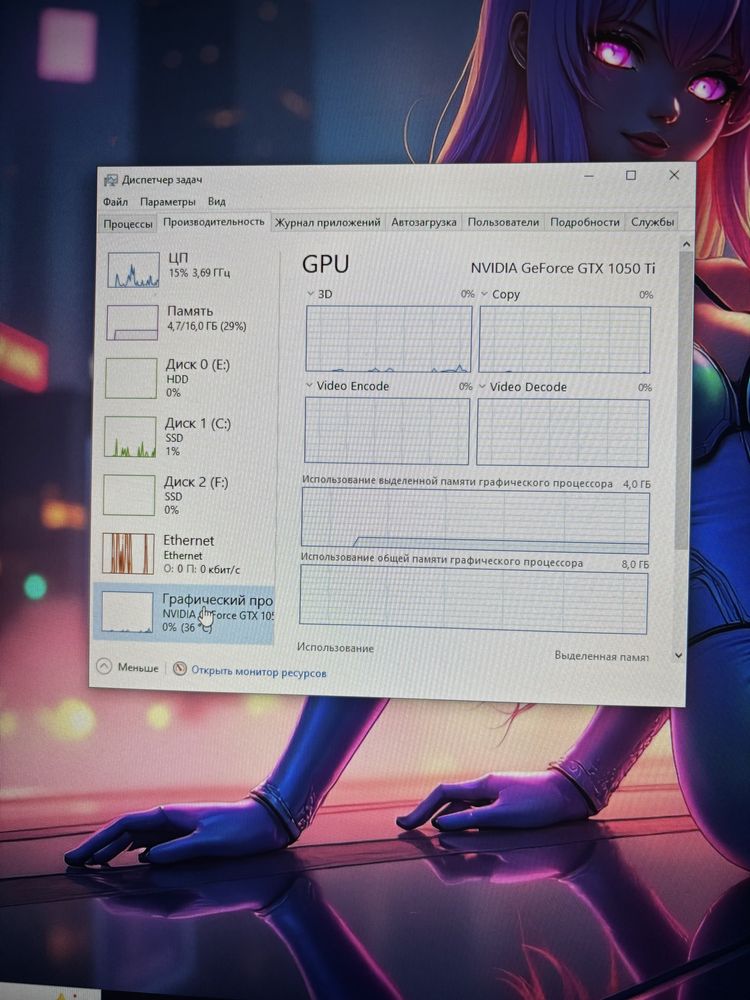Screen dimensions: 750x1000
Task: Open the Файл menu
Action: pos(115,202)
